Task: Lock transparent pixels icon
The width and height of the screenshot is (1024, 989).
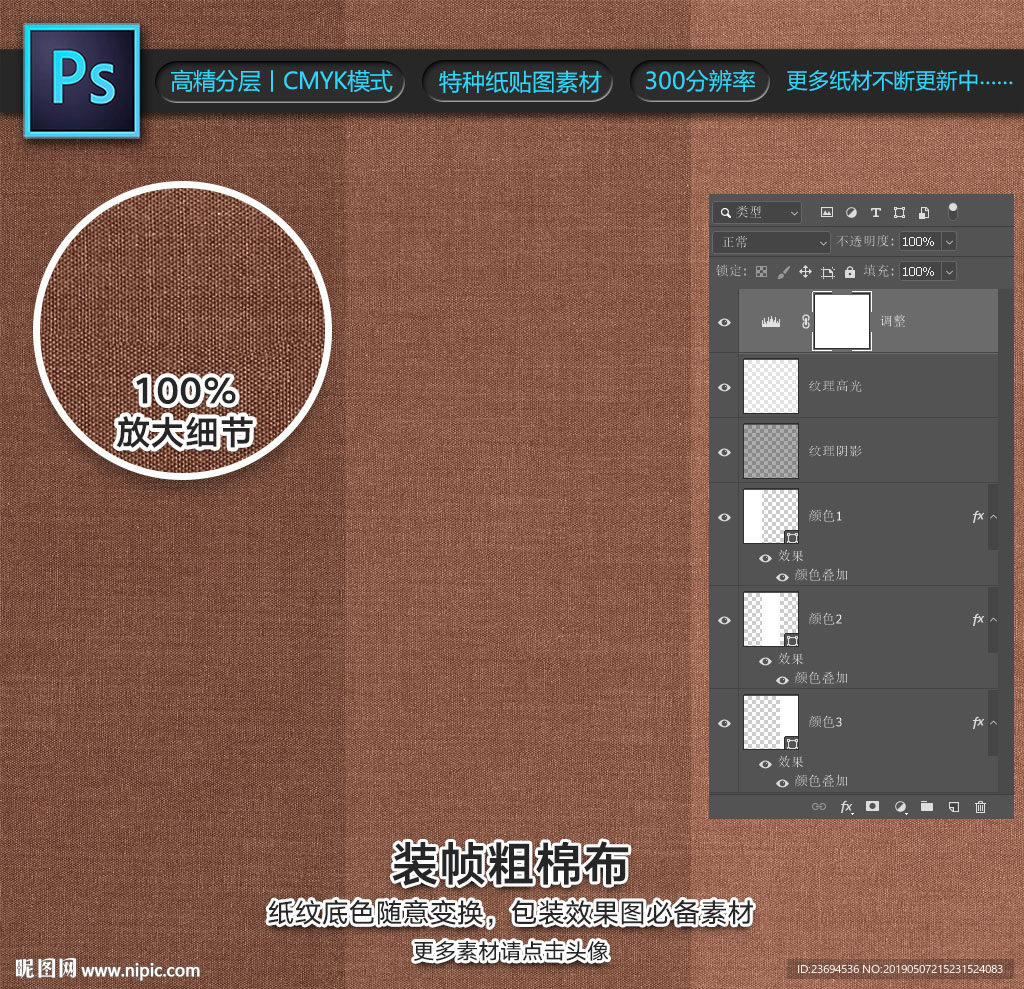Action: coord(761,272)
